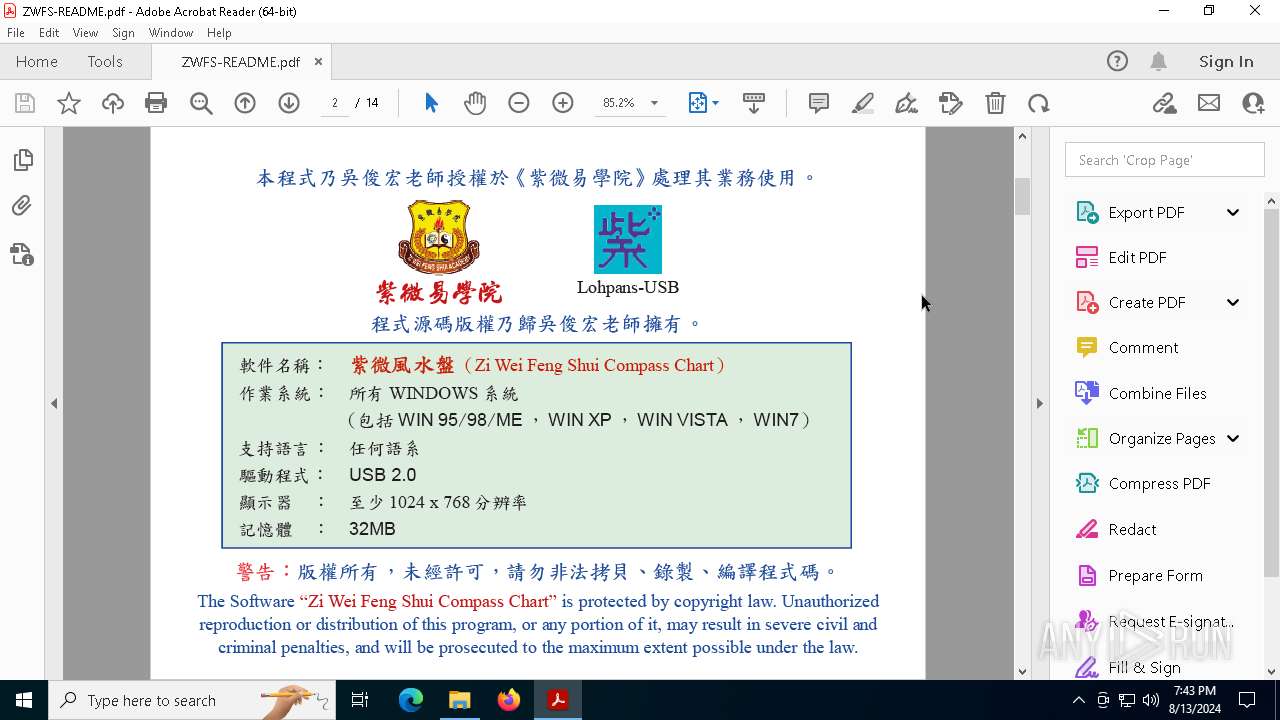Open the Window menu

tap(171, 33)
